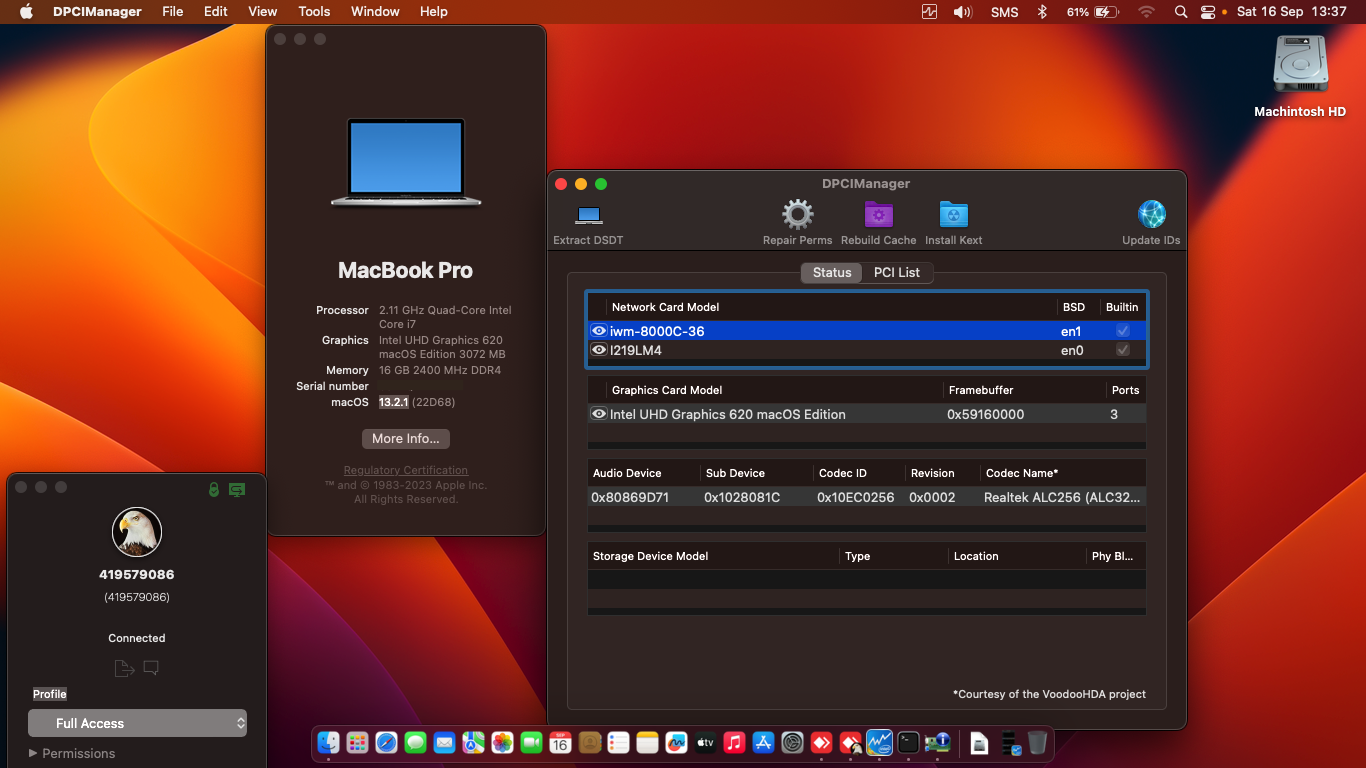Image resolution: width=1366 pixels, height=768 pixels.
Task: Open the Regulatory Certification link
Action: tap(406, 470)
